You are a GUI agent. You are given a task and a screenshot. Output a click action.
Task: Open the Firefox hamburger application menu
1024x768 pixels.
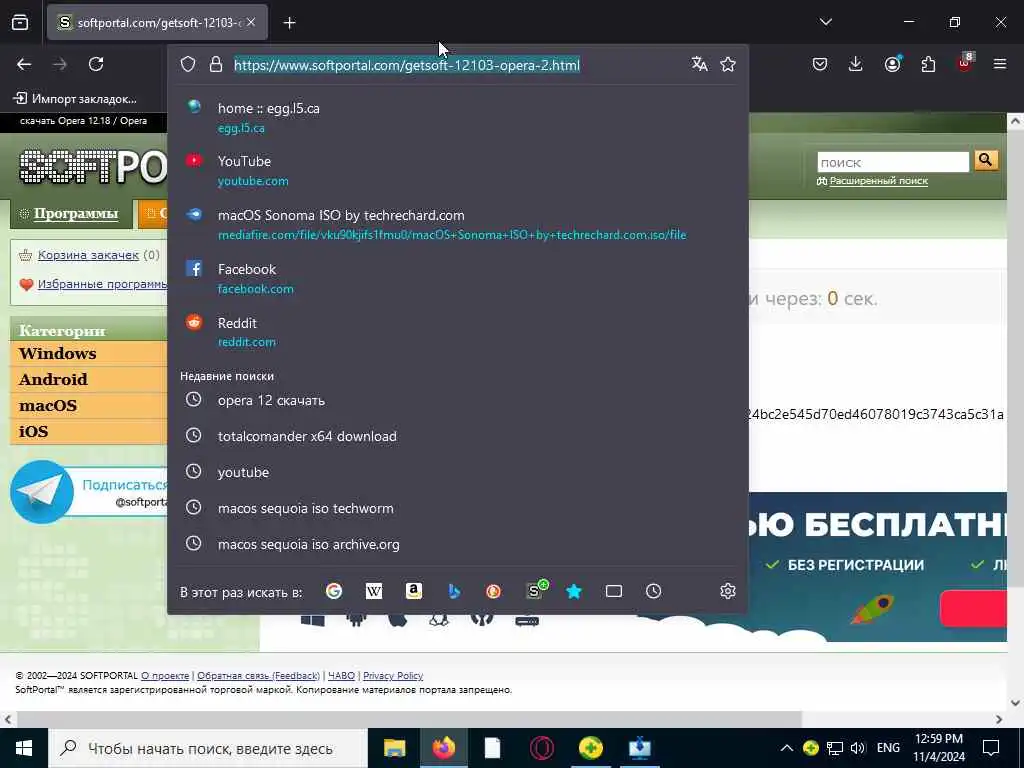click(x=1000, y=64)
